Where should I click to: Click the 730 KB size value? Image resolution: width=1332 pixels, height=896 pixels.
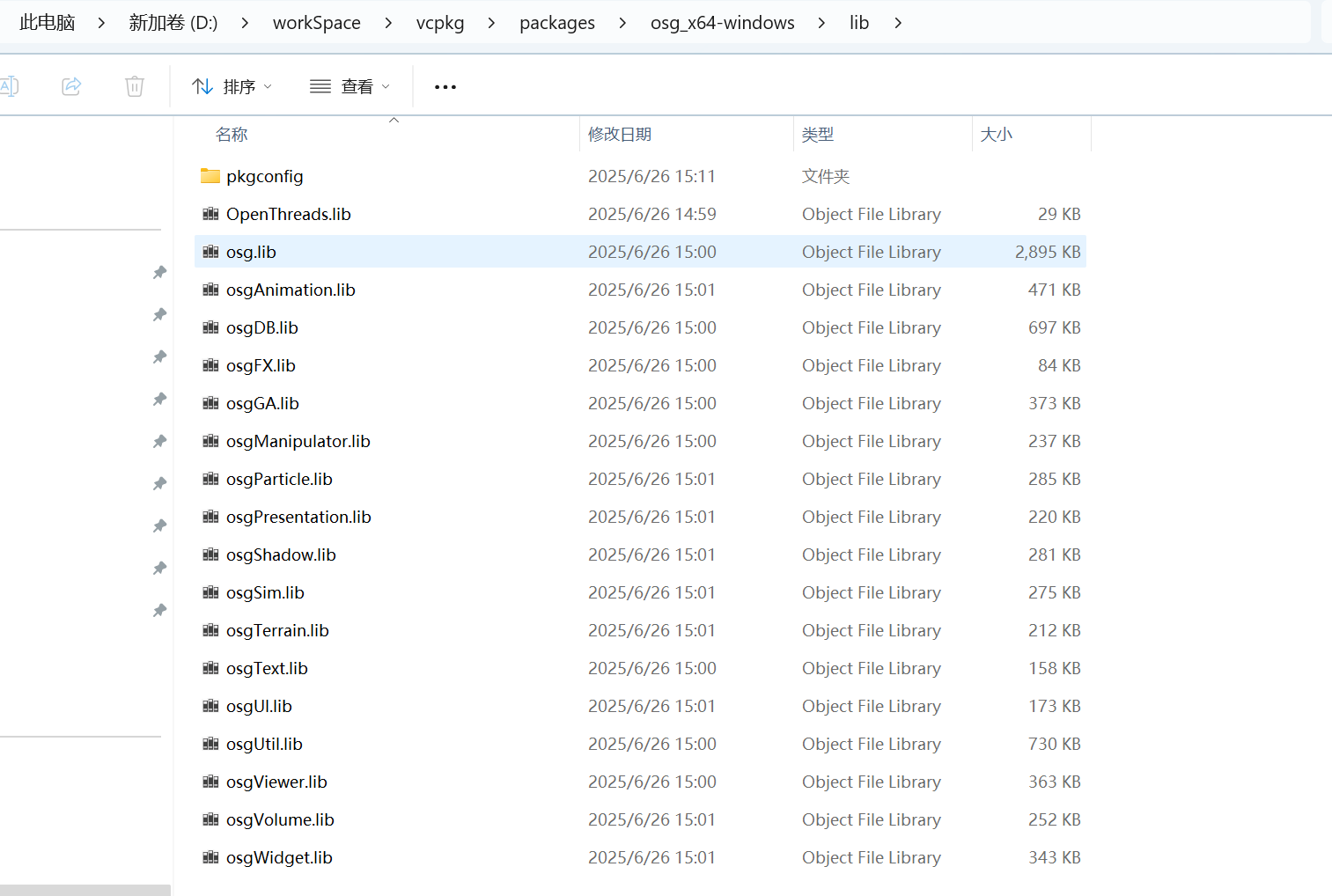click(1055, 744)
